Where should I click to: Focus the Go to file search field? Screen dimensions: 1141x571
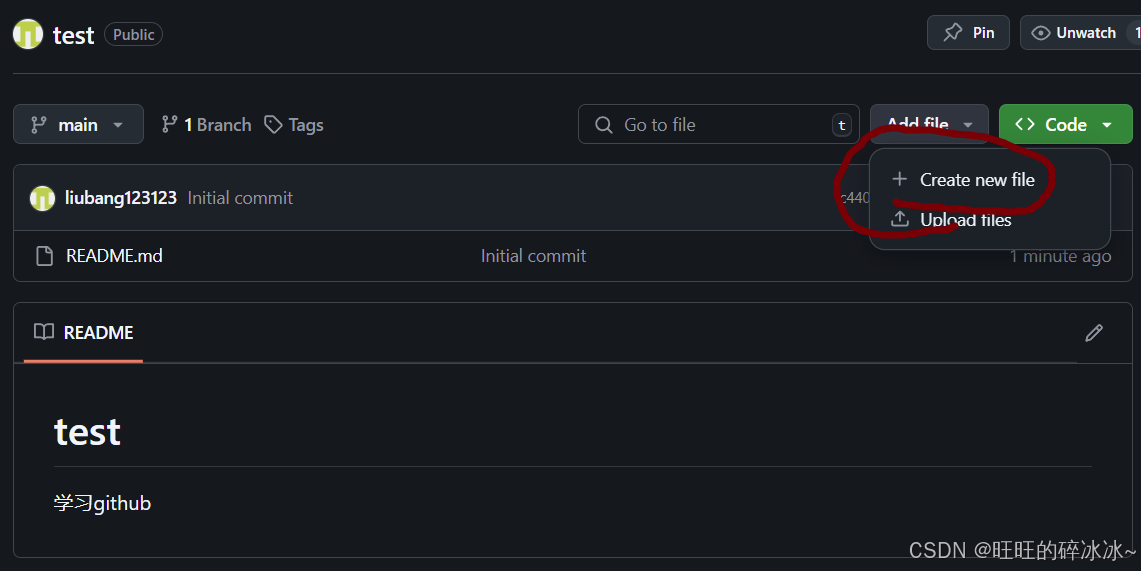[x=718, y=124]
